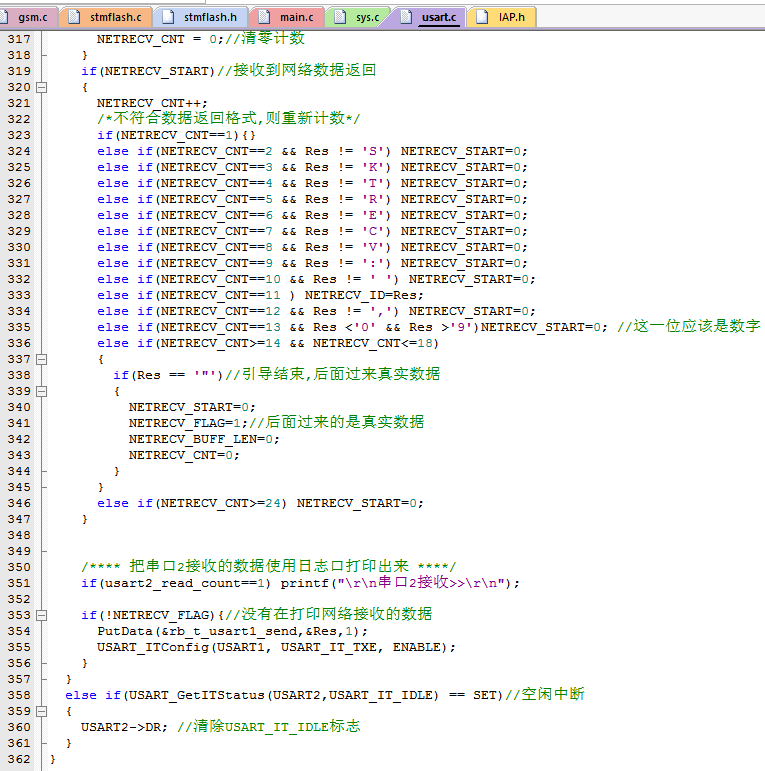The image size is (765, 771).
Task: Collapse the NETRECV_FLAG block at line 353
Action: [x=42, y=615]
